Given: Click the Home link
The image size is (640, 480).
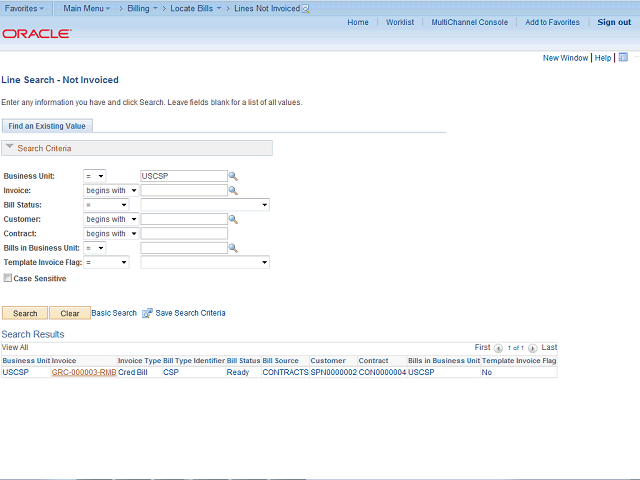Looking at the screenshot, I should [x=358, y=22].
